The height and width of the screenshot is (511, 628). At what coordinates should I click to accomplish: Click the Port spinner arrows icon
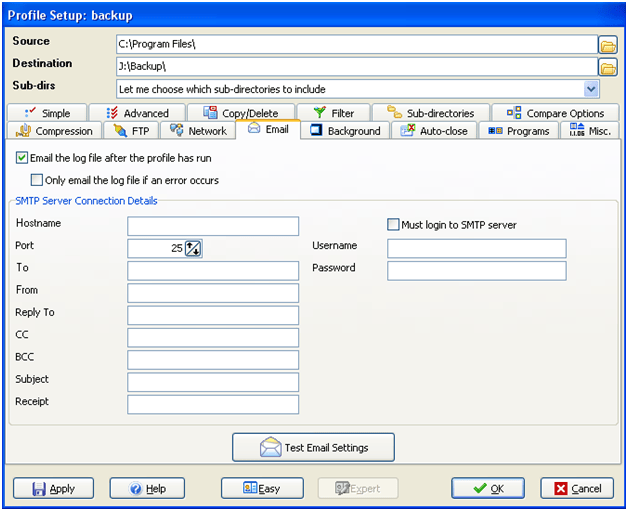point(193,248)
